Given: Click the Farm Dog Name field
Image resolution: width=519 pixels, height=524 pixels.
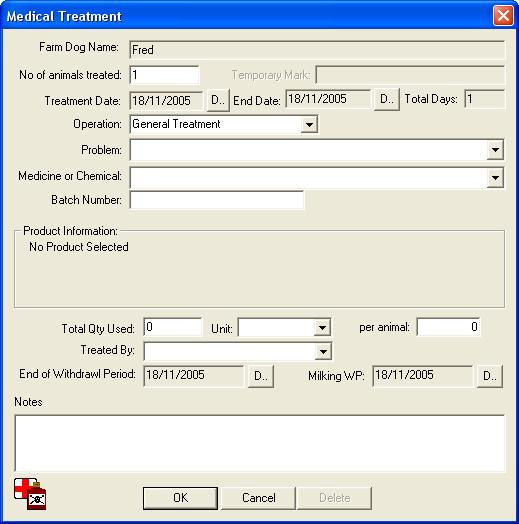Looking at the screenshot, I should click(317, 50).
